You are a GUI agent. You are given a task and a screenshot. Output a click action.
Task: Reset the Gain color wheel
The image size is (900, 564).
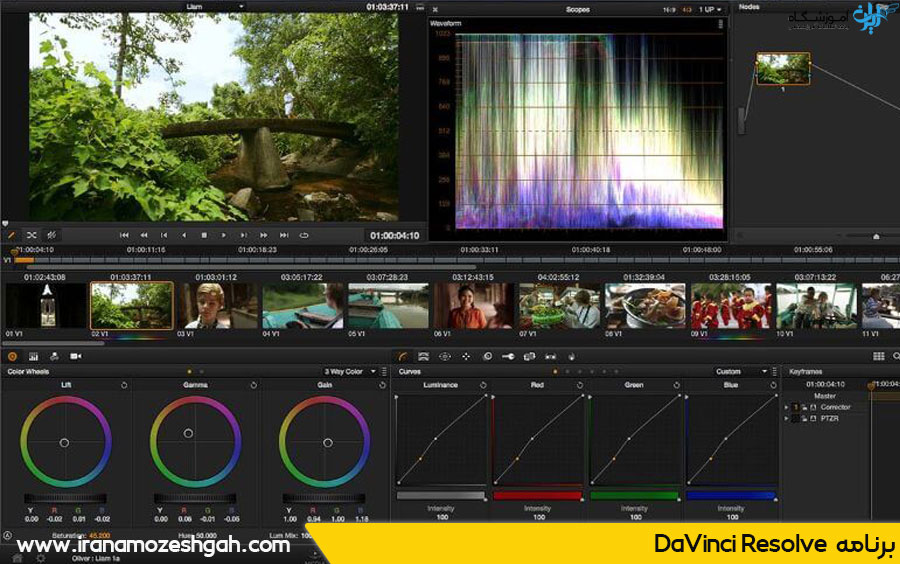pos(382,385)
